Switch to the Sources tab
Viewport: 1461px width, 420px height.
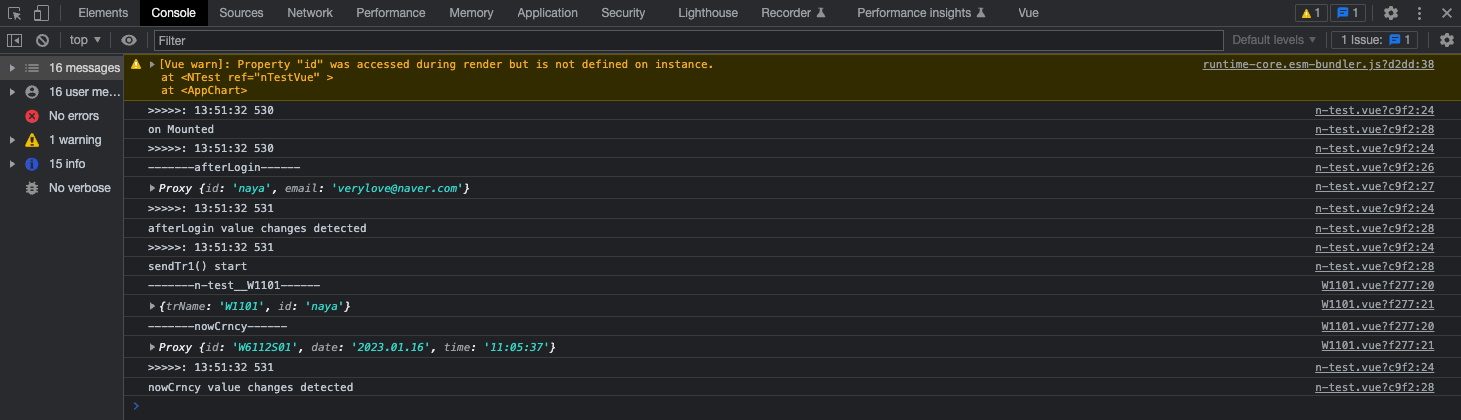pos(241,13)
